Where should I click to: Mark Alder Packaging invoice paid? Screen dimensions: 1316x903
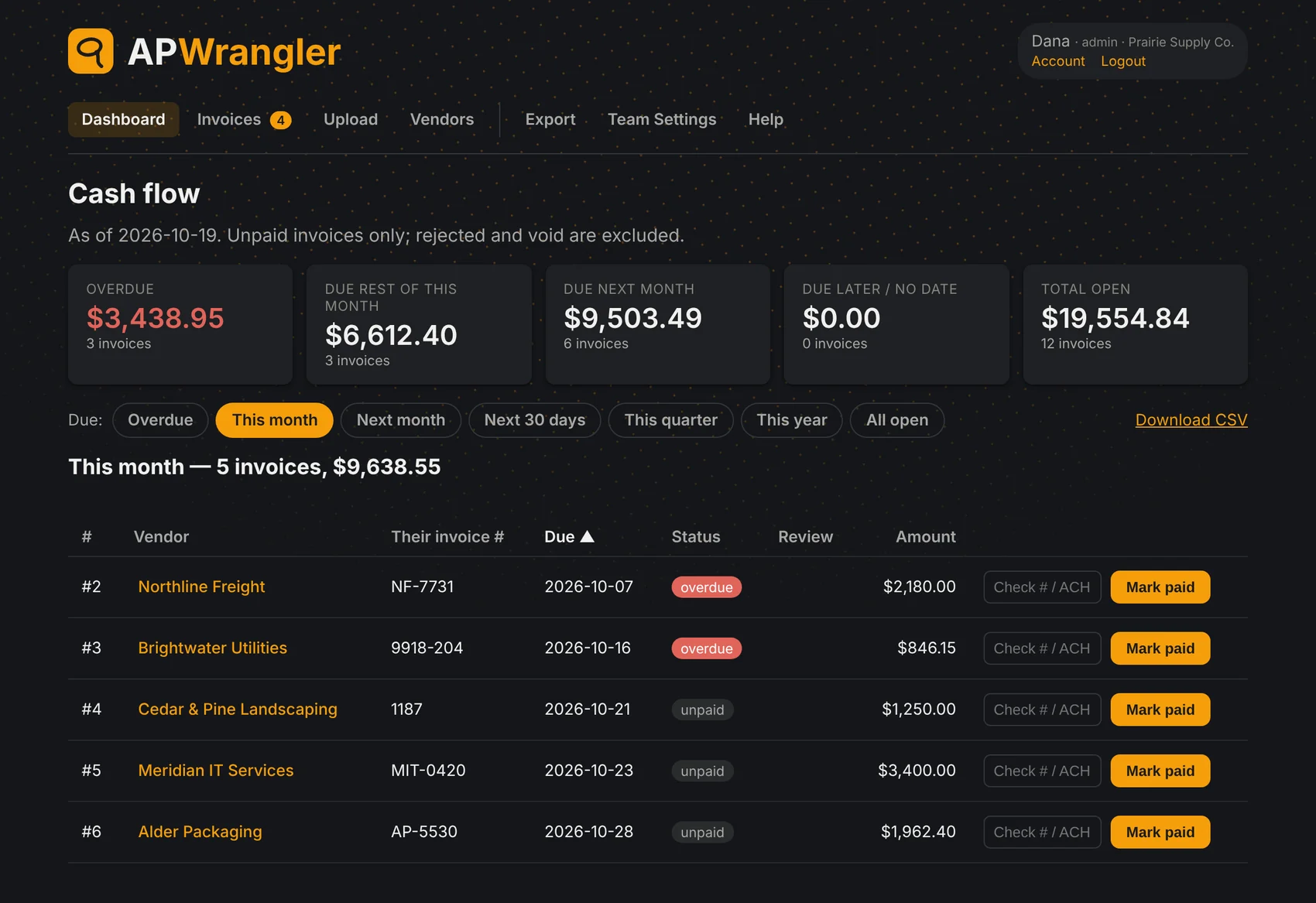1160,832
